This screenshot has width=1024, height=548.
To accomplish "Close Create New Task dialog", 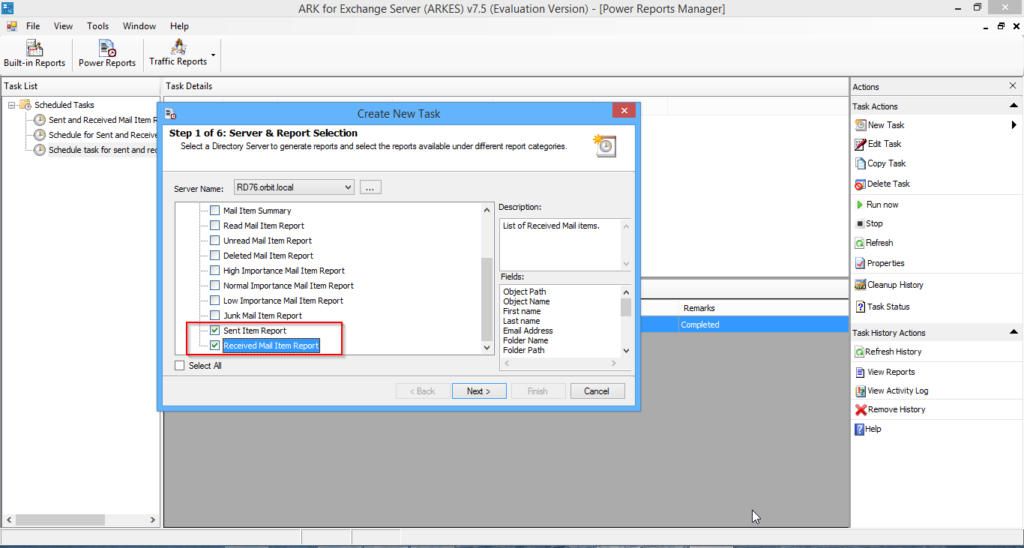I will tap(624, 111).
